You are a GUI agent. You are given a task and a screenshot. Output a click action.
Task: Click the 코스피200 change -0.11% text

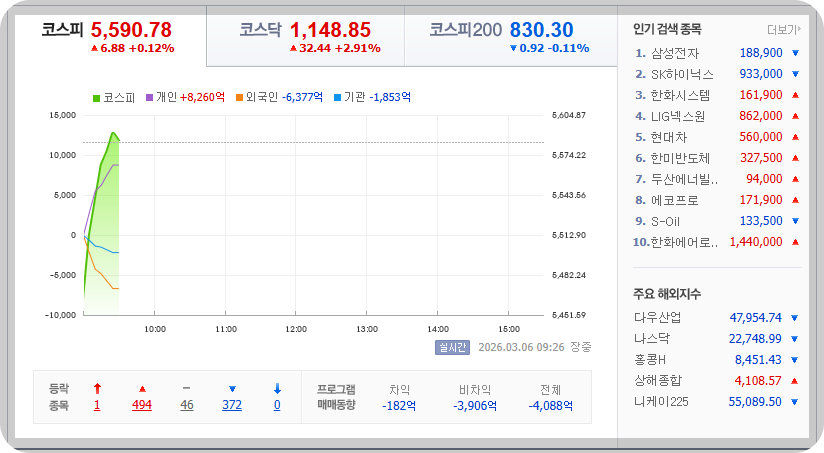[x=568, y=48]
